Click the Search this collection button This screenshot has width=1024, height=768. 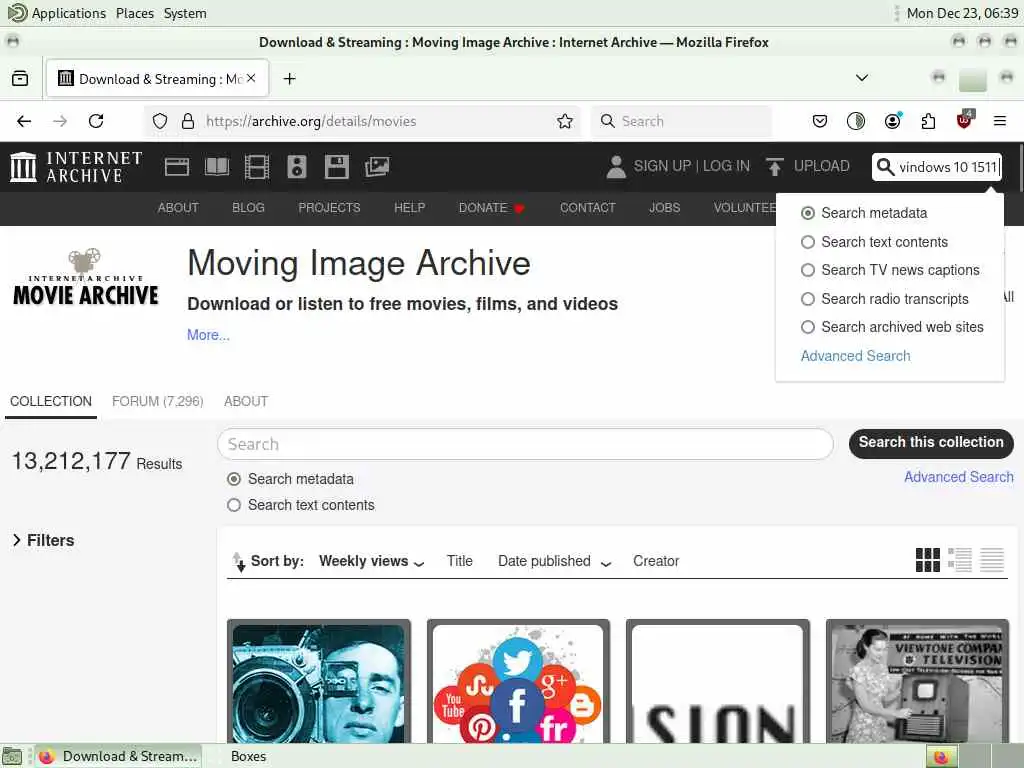coord(931,443)
